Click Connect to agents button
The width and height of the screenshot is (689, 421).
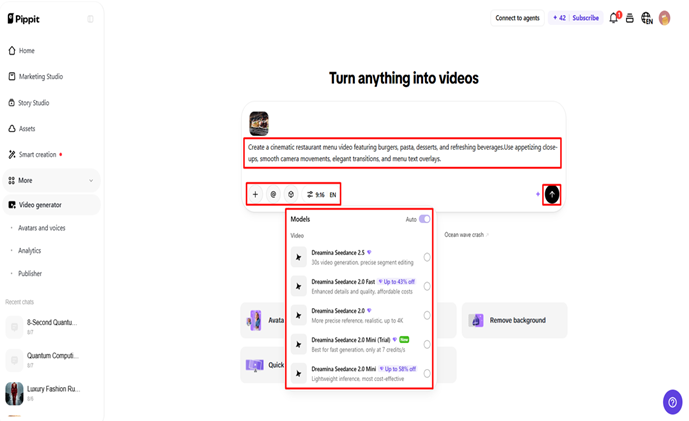[x=517, y=18]
